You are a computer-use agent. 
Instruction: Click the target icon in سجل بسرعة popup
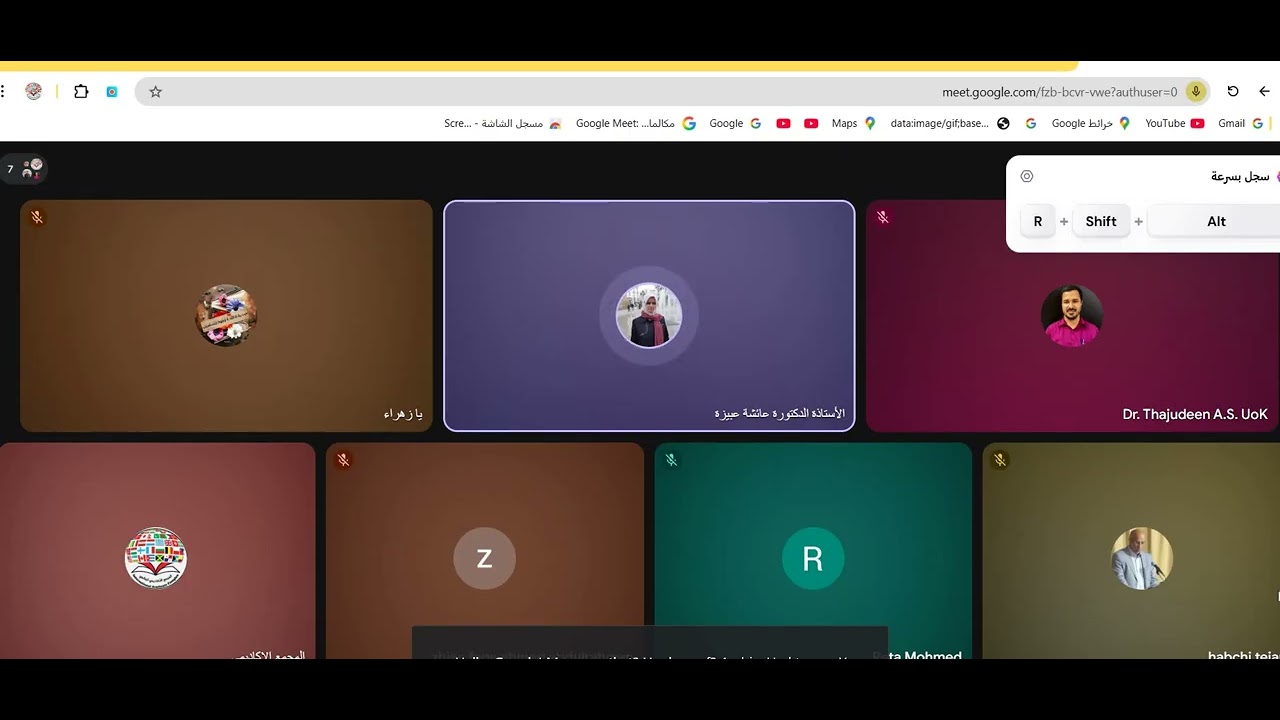point(1026,176)
